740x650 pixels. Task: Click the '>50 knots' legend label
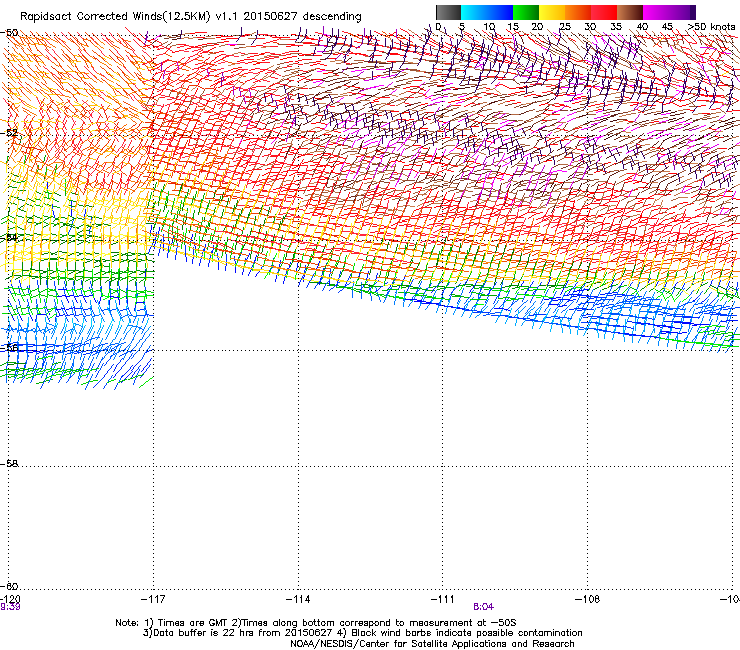point(712,27)
